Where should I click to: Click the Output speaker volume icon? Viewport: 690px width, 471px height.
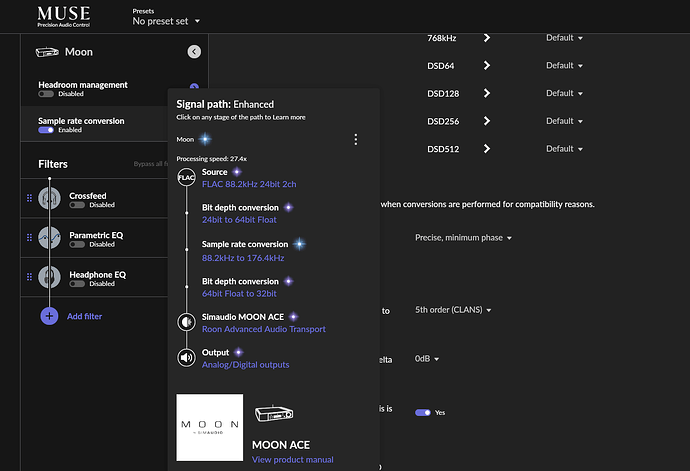coord(186,357)
